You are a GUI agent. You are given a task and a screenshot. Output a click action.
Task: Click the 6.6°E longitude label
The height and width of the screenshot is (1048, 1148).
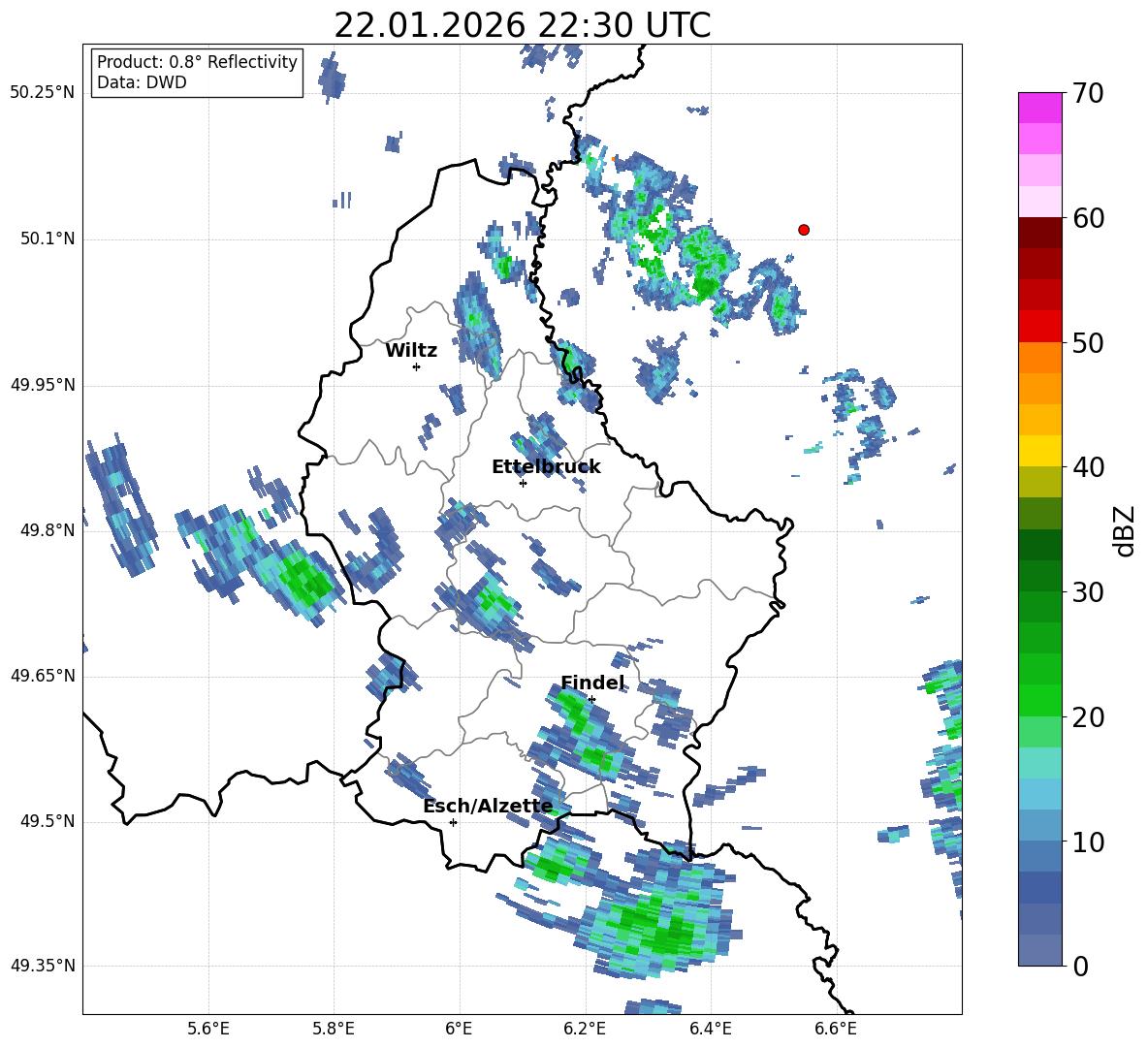836,1029
